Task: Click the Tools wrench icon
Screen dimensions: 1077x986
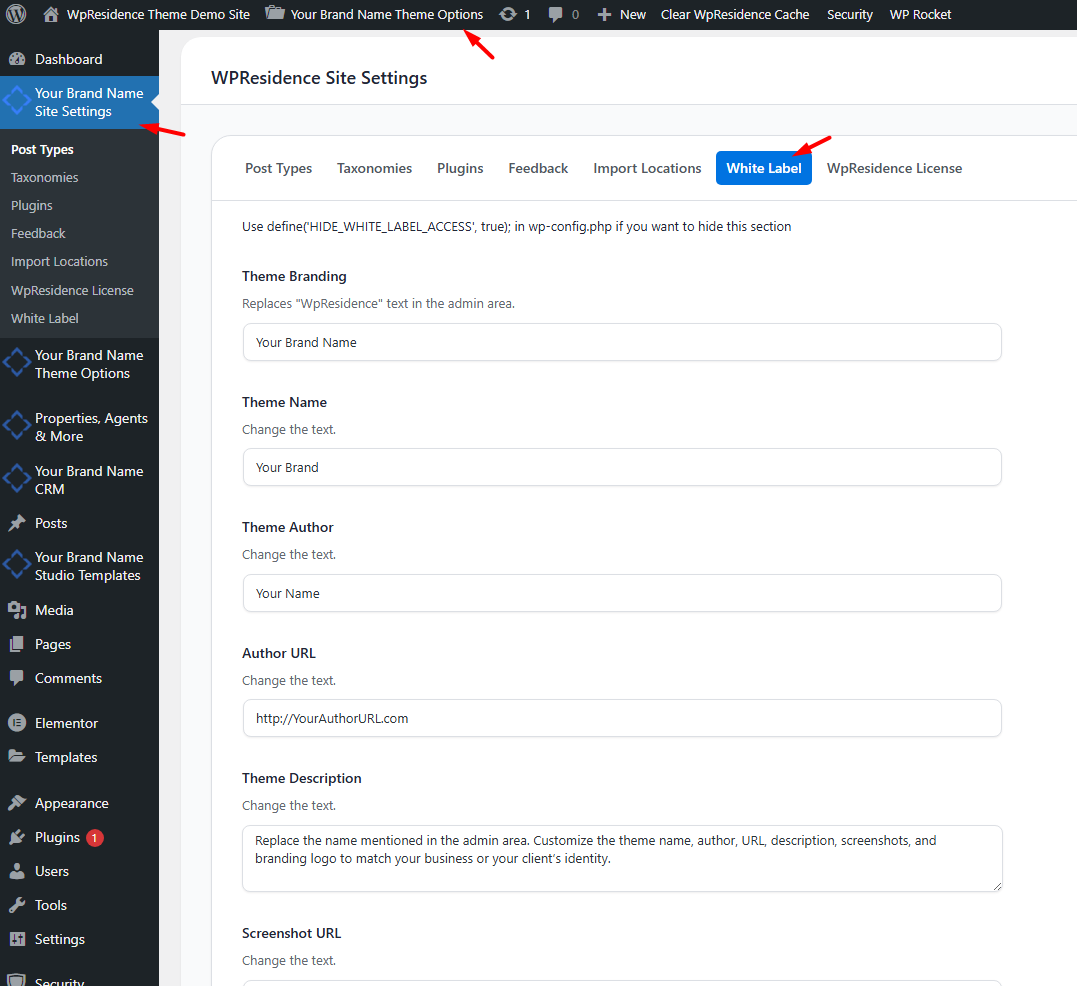Action: point(17,905)
